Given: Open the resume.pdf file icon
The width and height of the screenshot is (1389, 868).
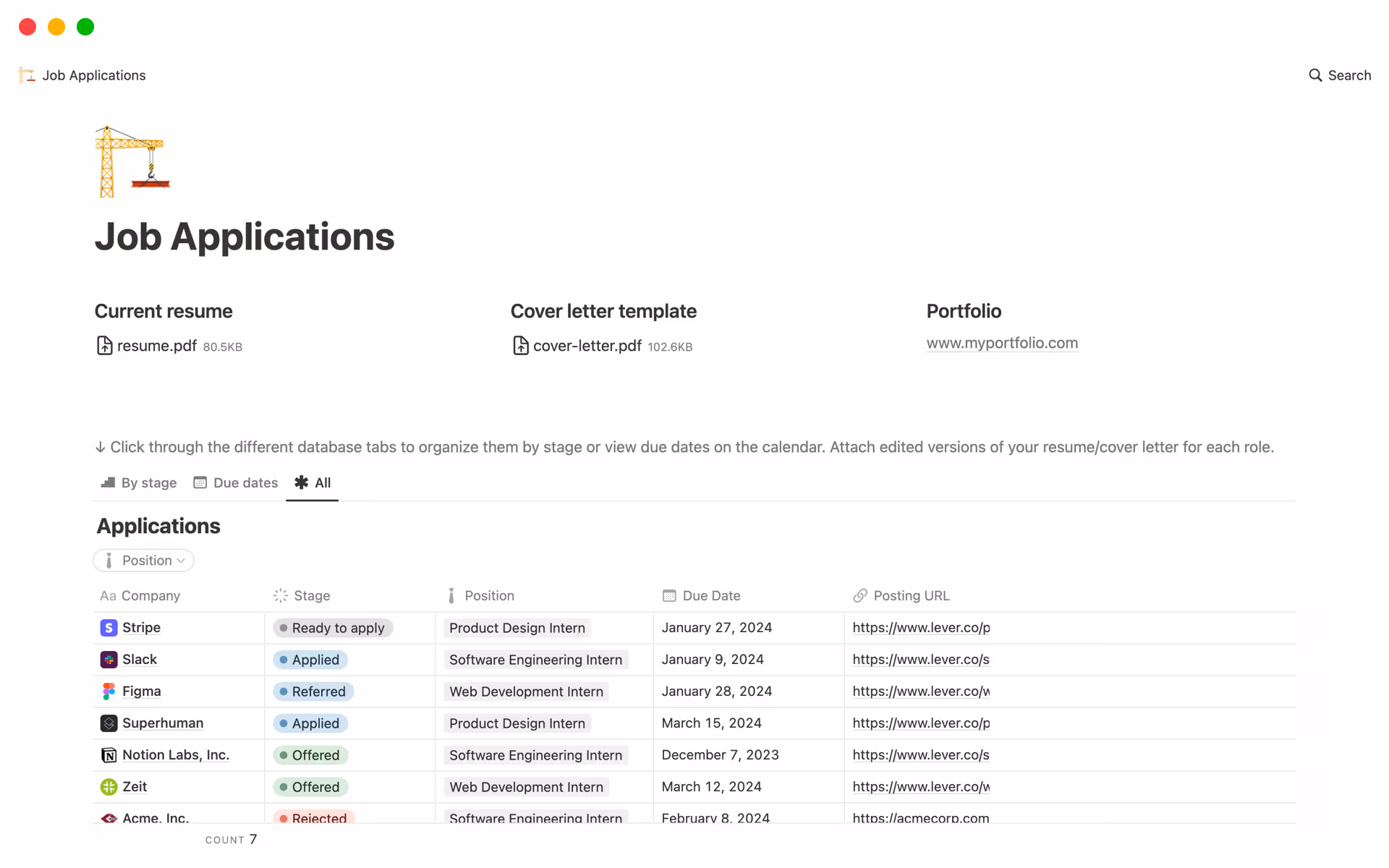Looking at the screenshot, I should [105, 346].
